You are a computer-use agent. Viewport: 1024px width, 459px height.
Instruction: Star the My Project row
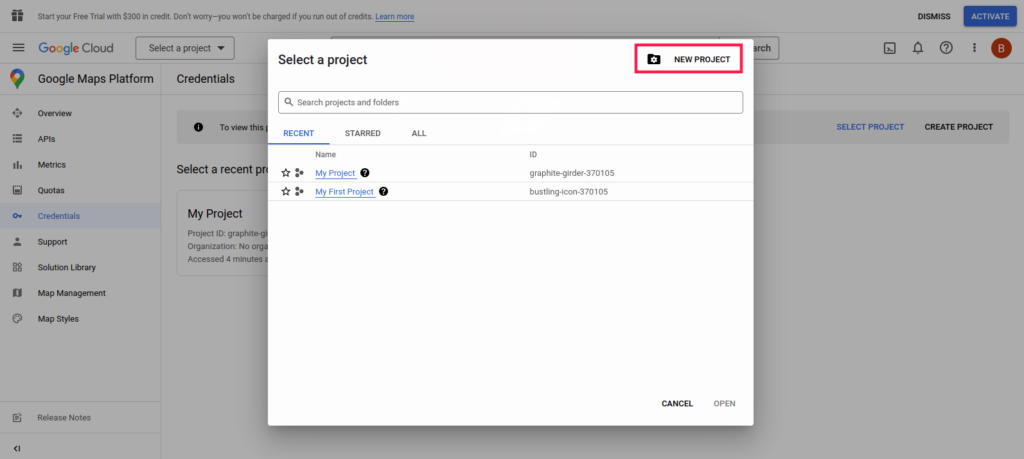[286, 173]
